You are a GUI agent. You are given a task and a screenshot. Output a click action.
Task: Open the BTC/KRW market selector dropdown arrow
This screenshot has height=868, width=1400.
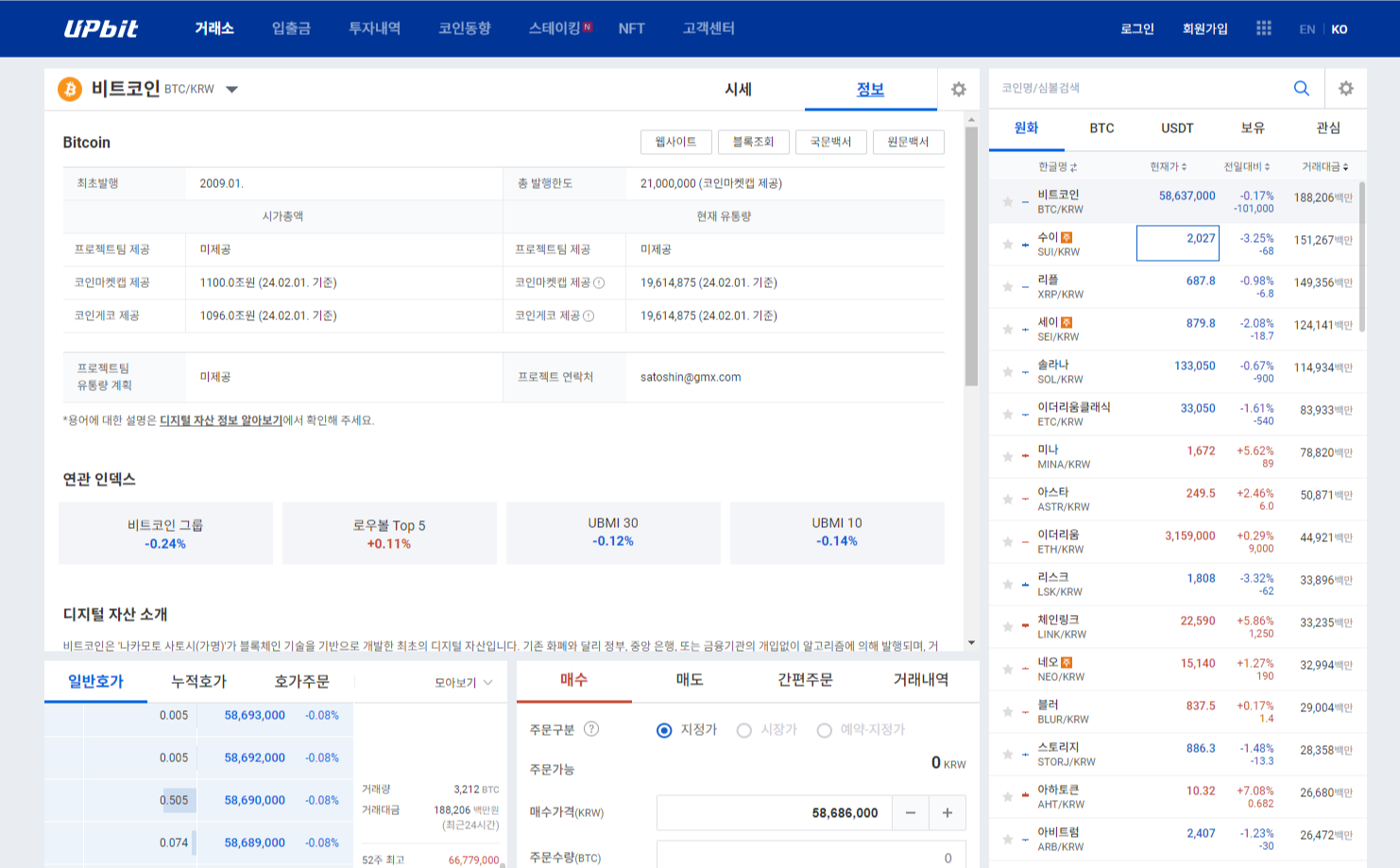232,90
